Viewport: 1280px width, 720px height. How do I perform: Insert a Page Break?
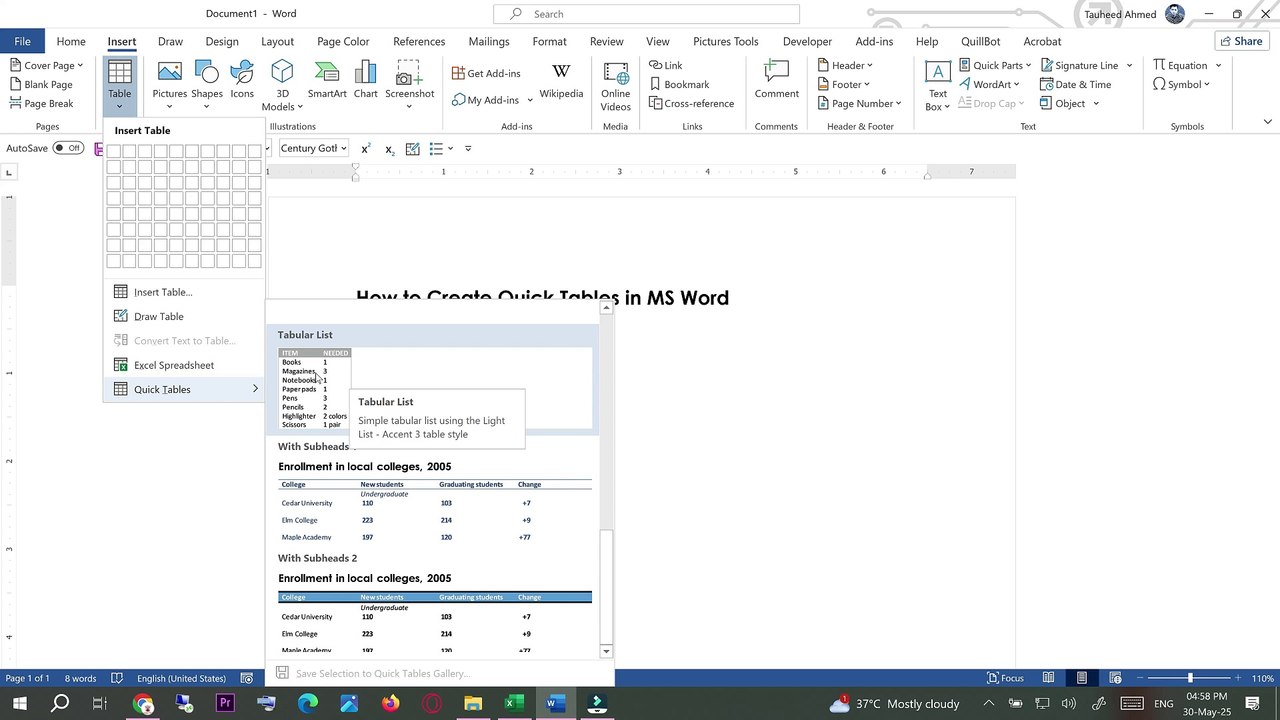[x=41, y=103]
